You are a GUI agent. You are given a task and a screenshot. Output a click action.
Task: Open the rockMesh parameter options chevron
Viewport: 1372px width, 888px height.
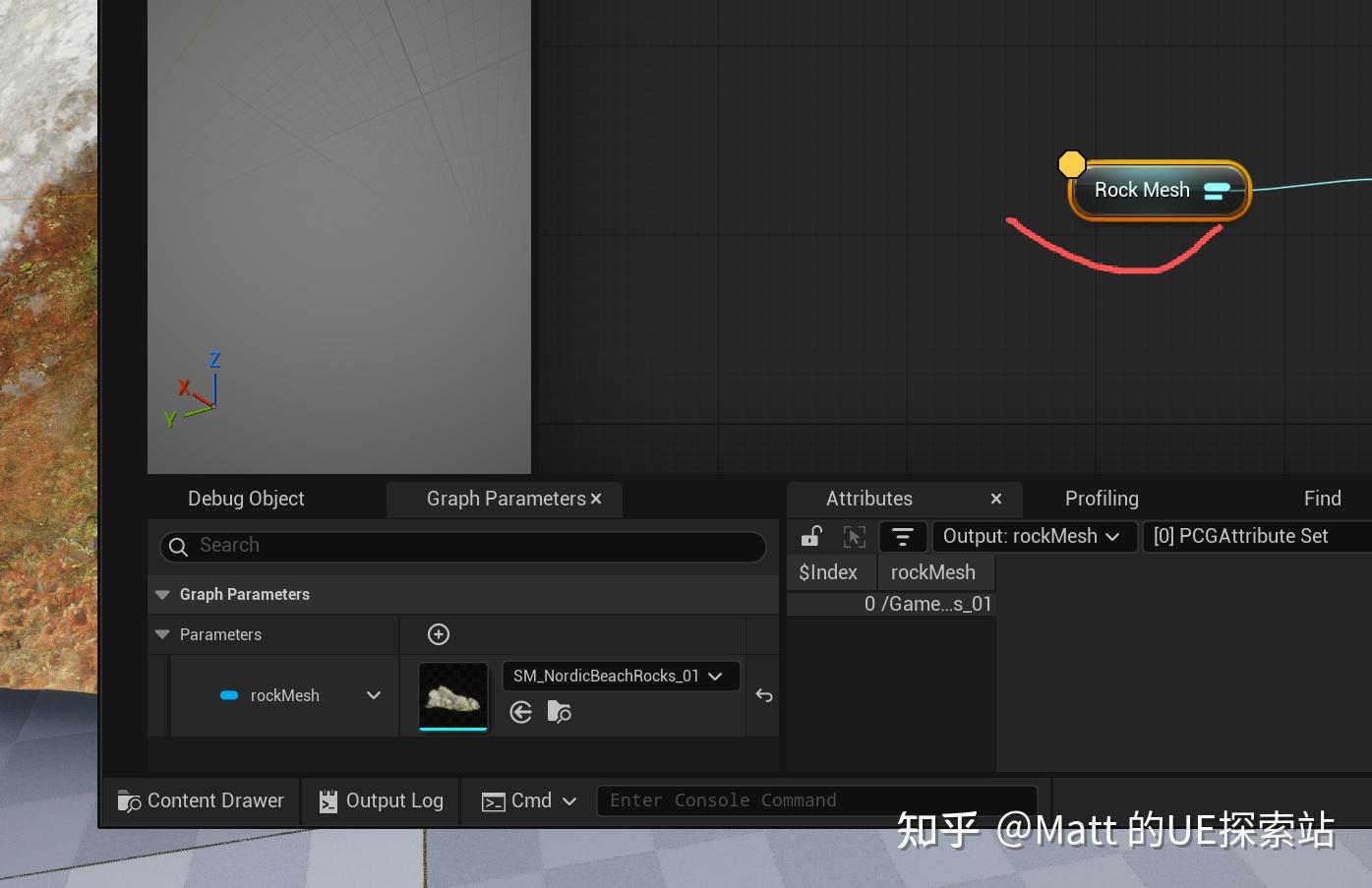pos(374,695)
